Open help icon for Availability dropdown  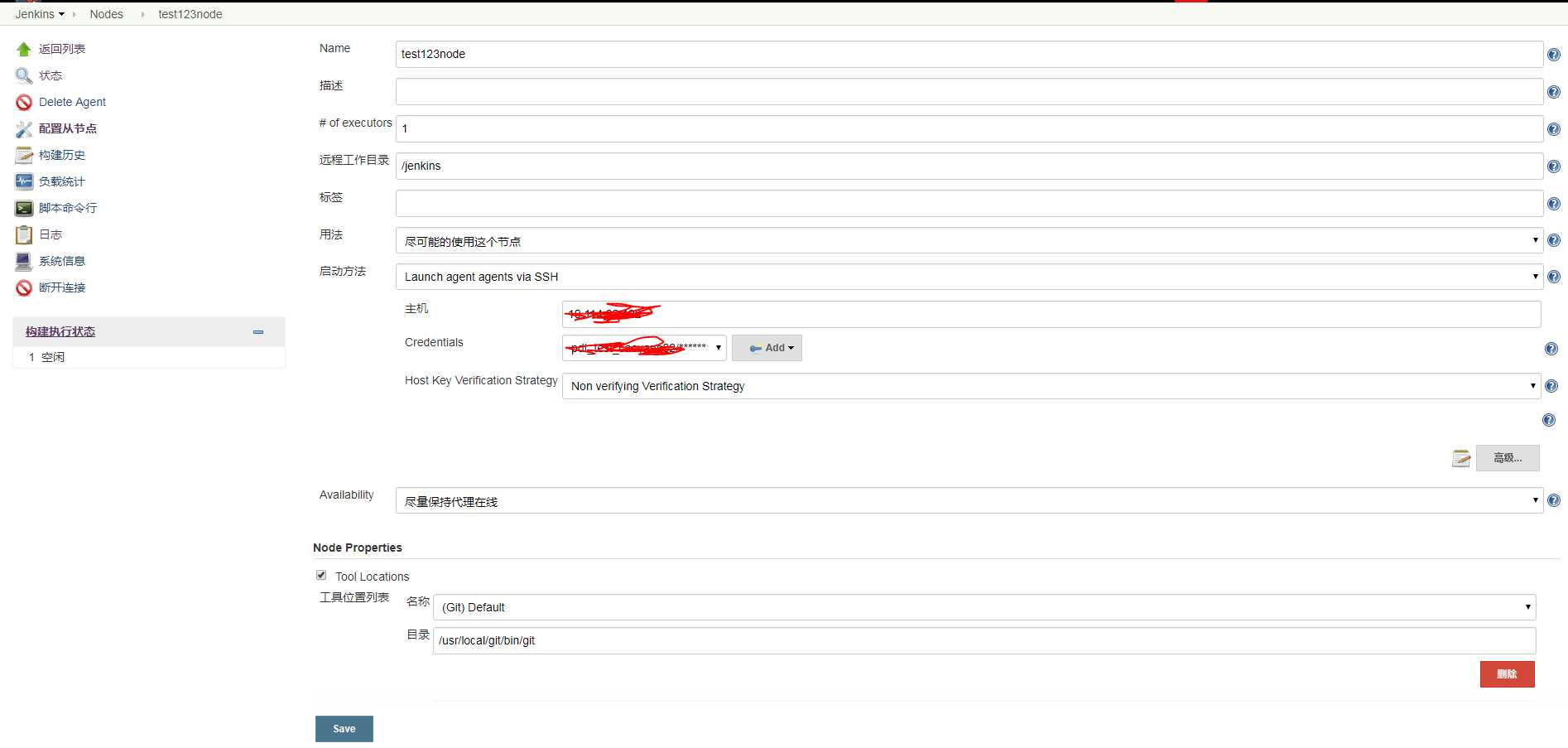(x=1554, y=500)
